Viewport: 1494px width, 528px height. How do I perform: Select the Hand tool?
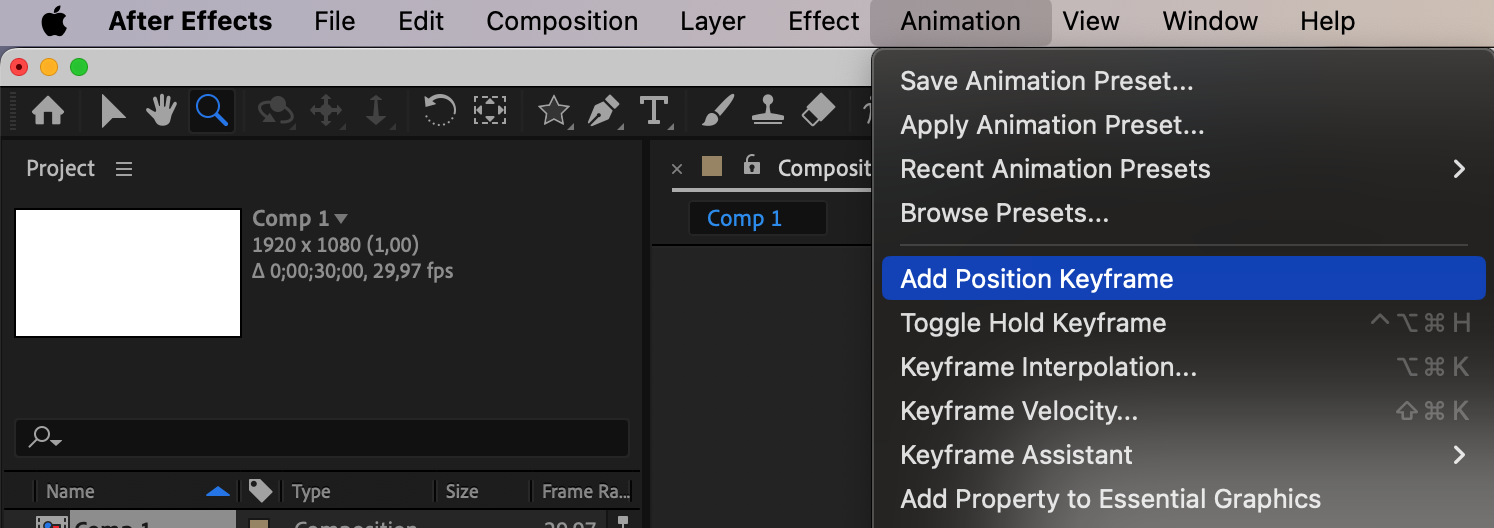point(161,111)
